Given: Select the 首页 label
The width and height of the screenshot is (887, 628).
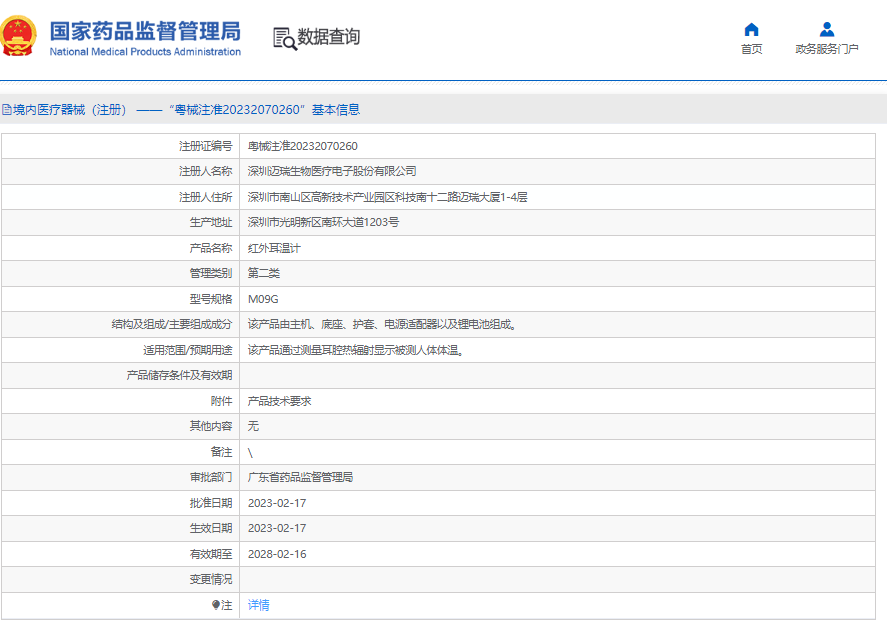Looking at the screenshot, I should (x=751, y=49).
